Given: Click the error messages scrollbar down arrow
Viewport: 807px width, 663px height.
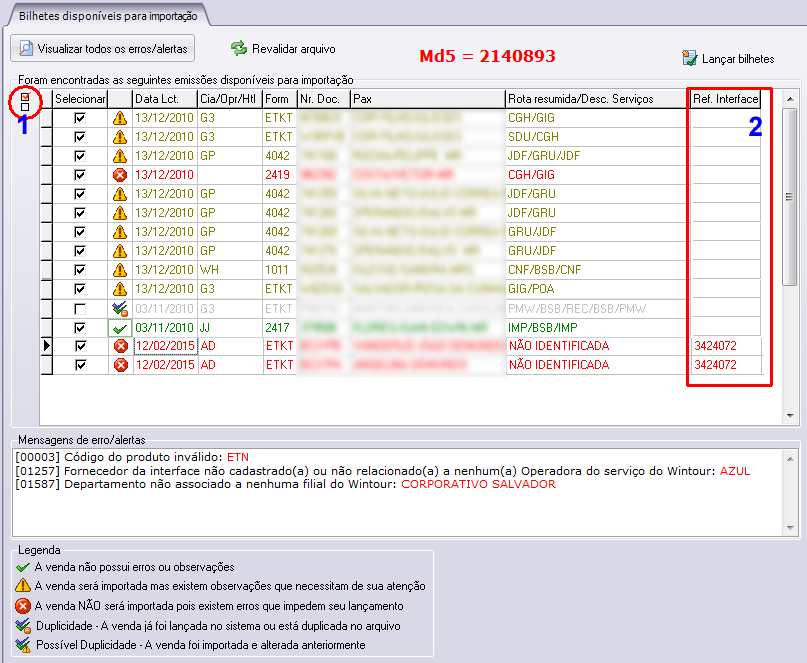Looking at the screenshot, I should point(790,528).
